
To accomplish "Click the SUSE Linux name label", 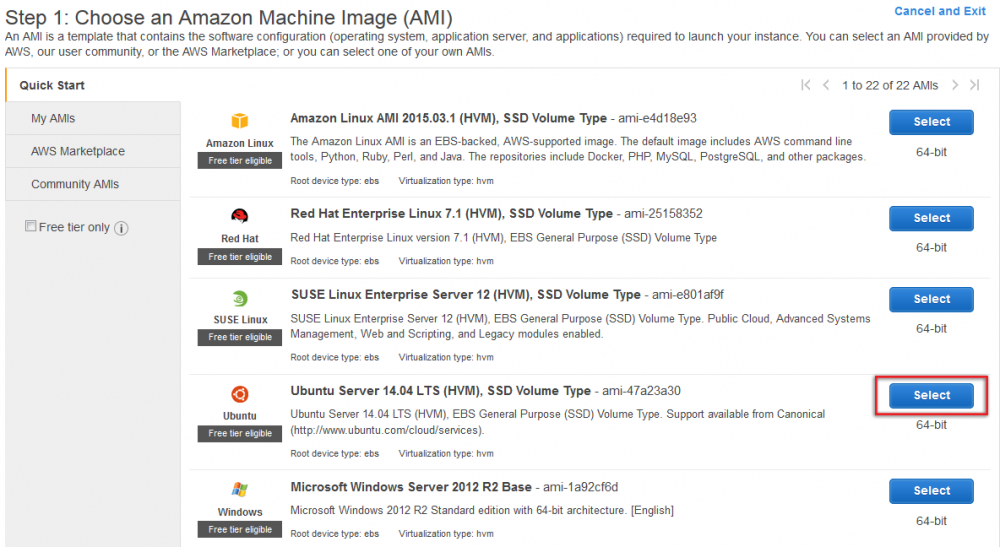I will (x=240, y=320).
